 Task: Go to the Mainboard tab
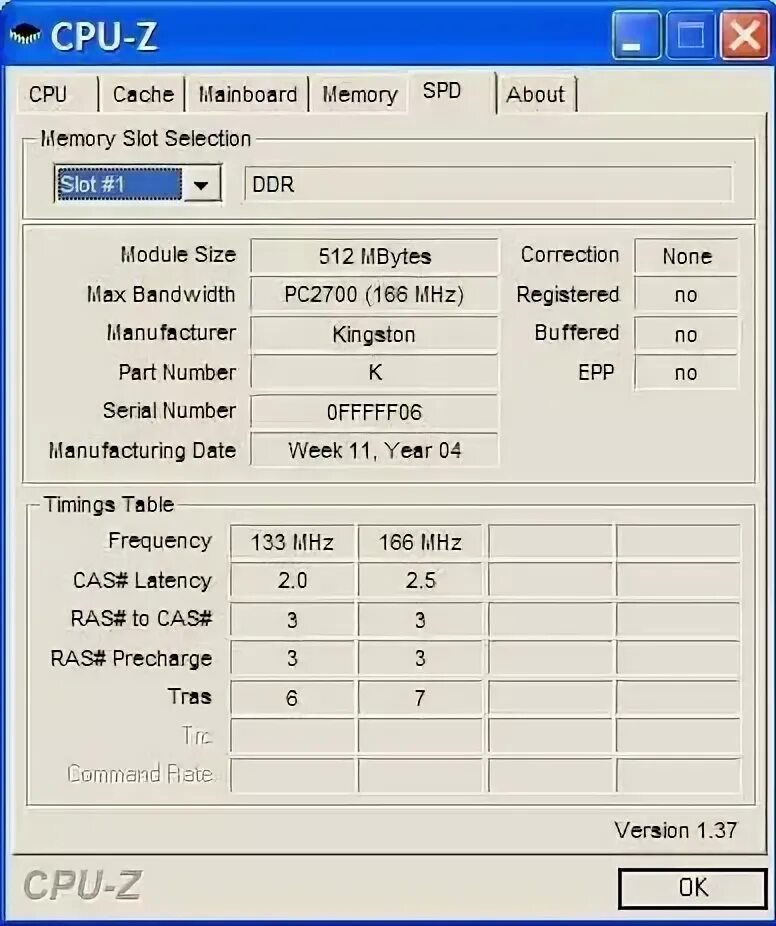coord(247,94)
